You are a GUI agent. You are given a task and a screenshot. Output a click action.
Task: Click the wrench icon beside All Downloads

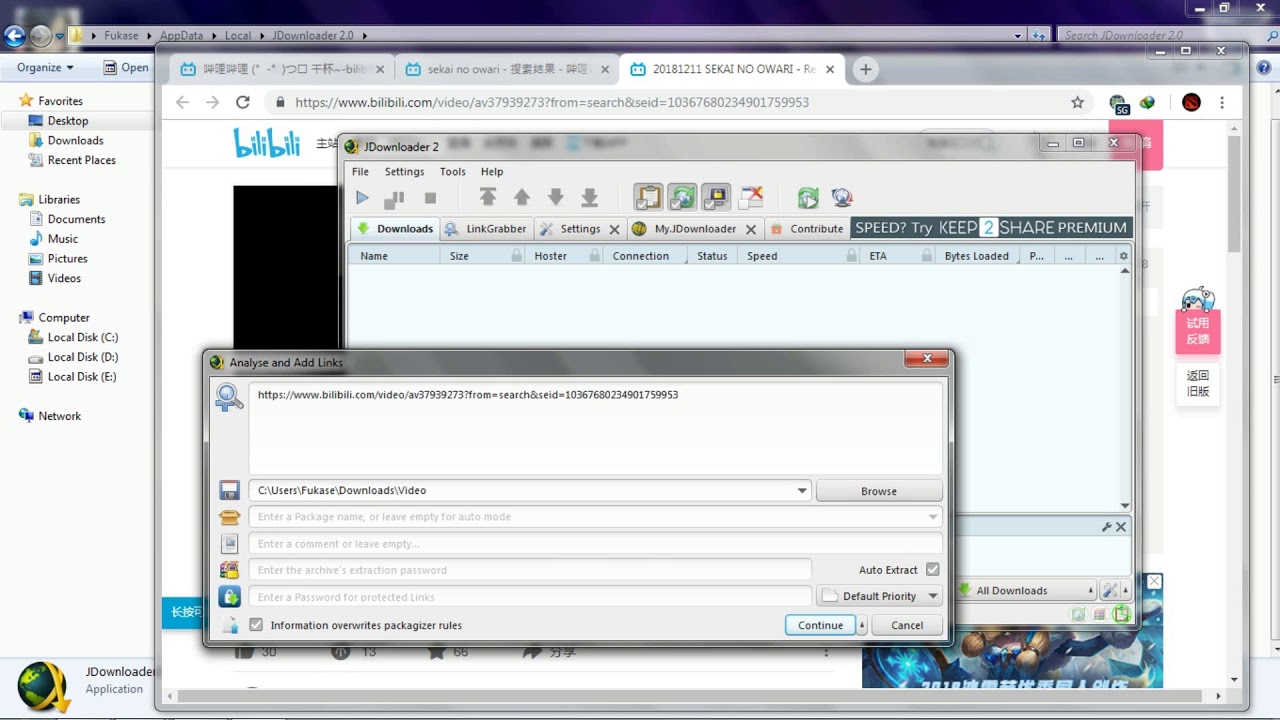pyautogui.click(x=1110, y=591)
